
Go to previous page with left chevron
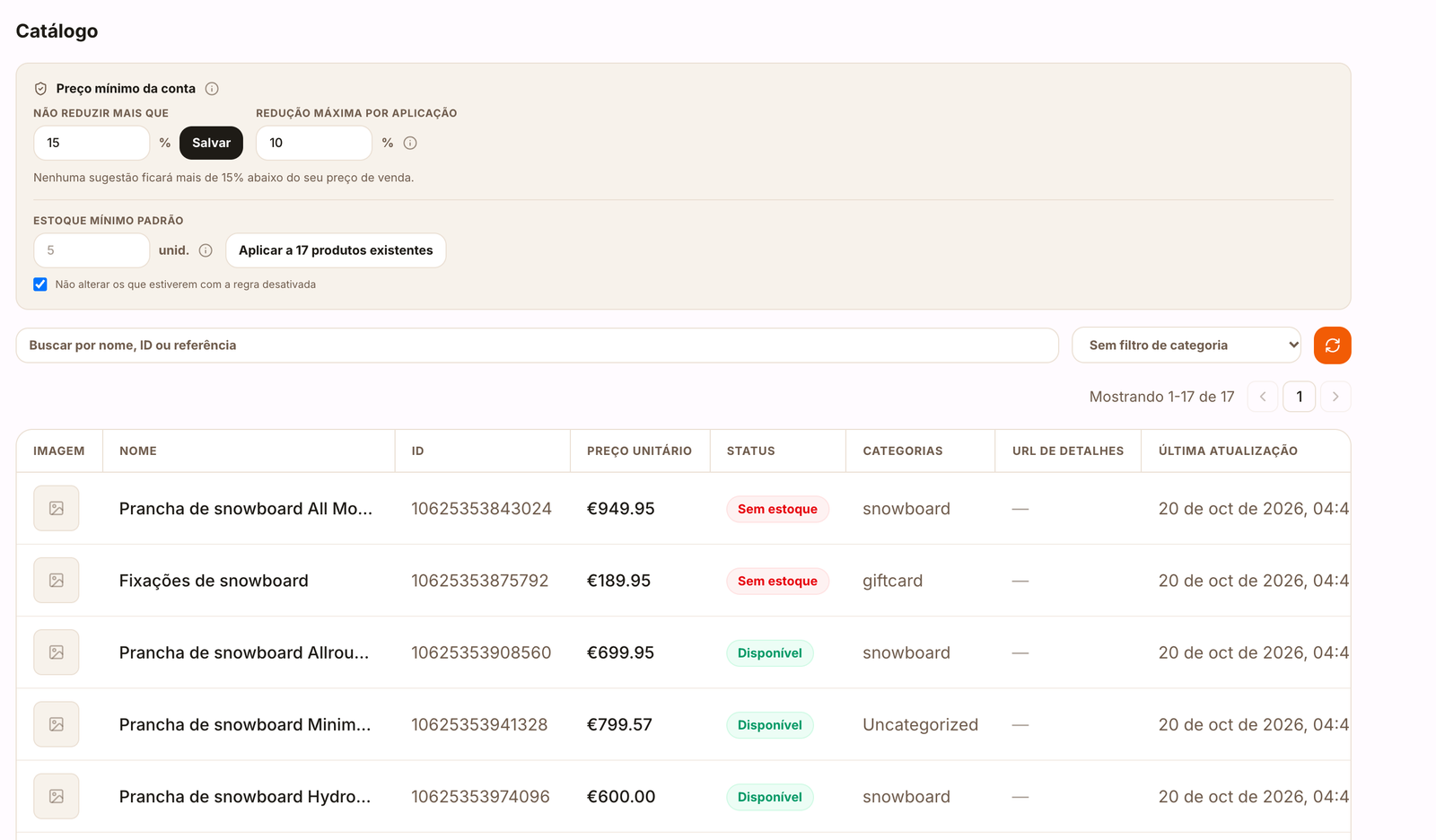[1263, 397]
